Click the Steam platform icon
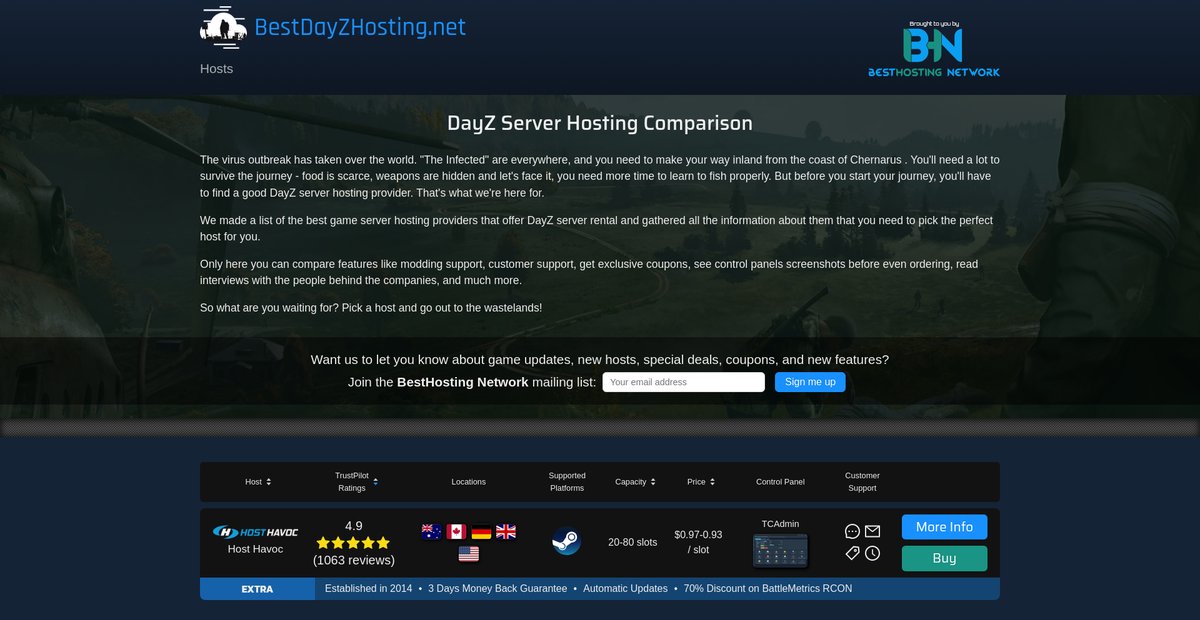The image size is (1200, 620). pos(566,542)
